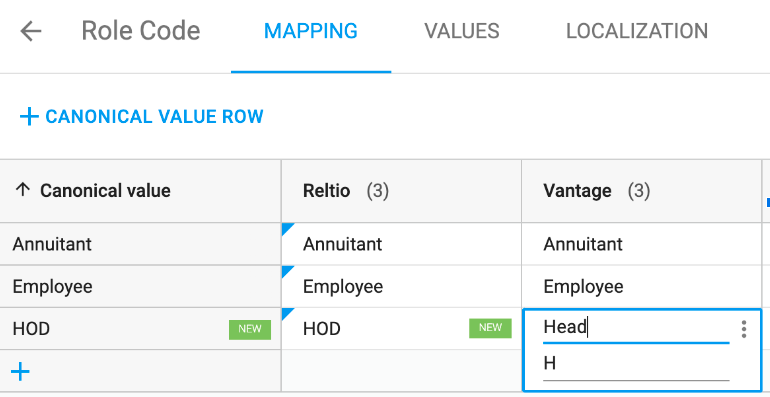Click the Annuitant cell in Reltio column

click(401, 244)
